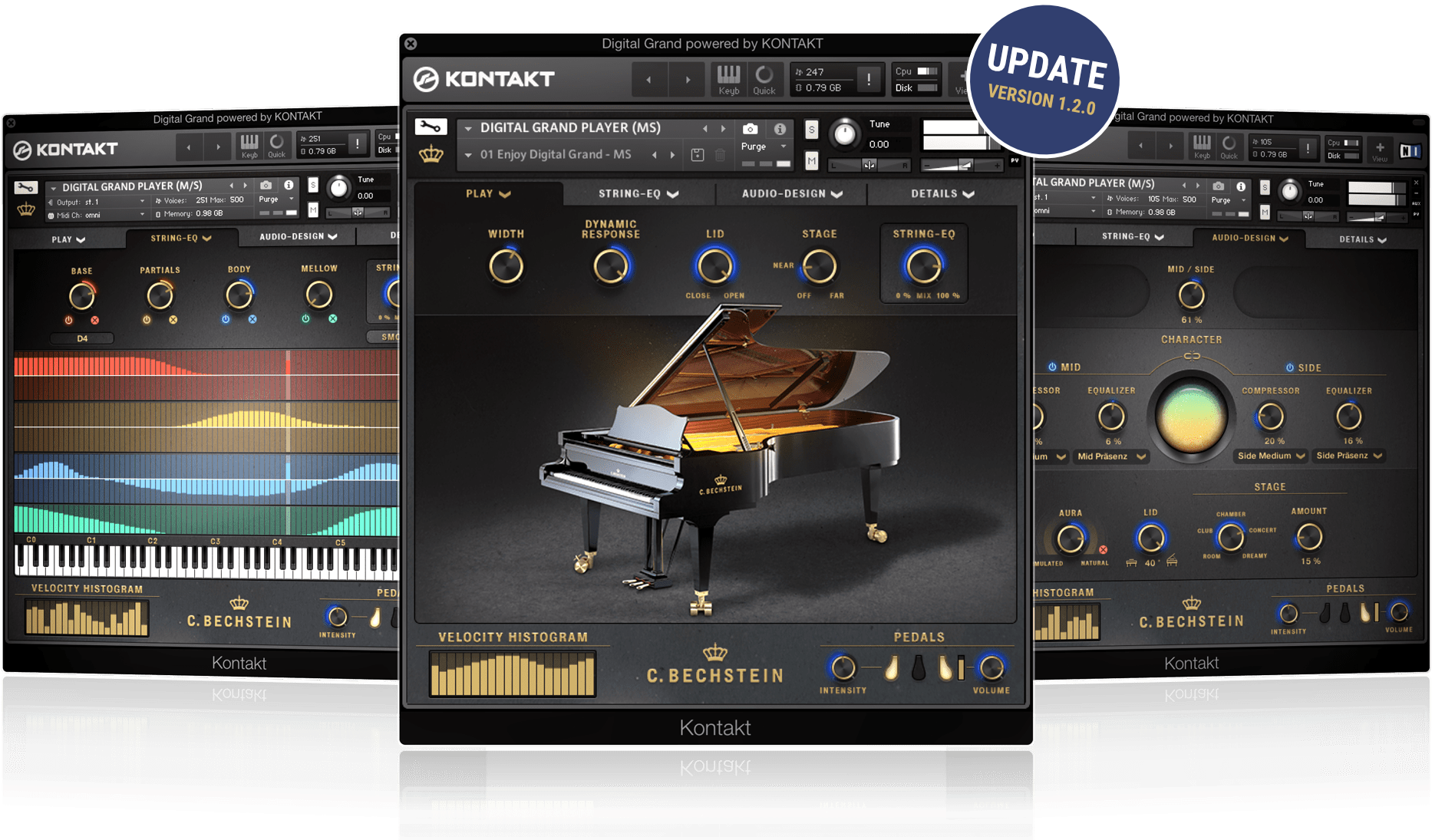Select the DETAILS tab in center window
The image size is (1432, 840).
942,194
